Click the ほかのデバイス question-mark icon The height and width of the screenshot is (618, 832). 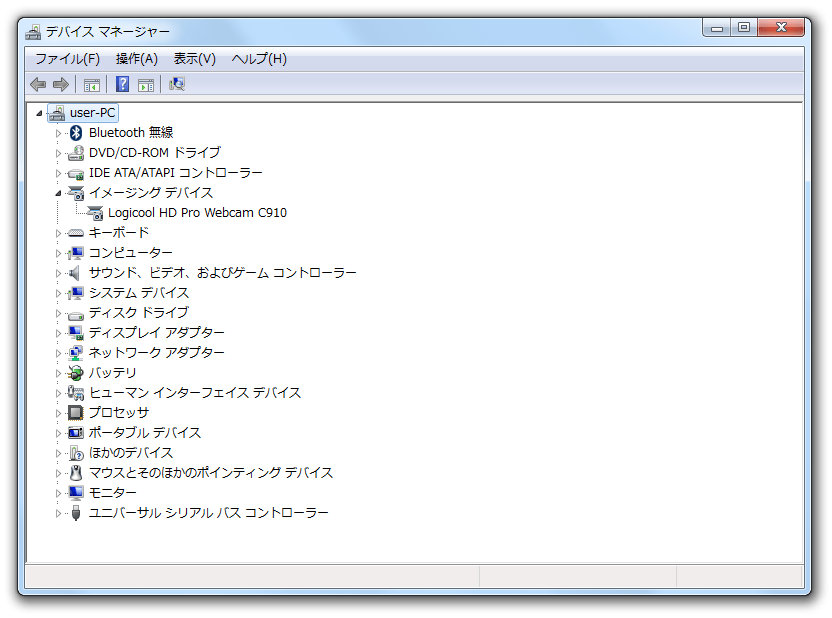(76, 453)
